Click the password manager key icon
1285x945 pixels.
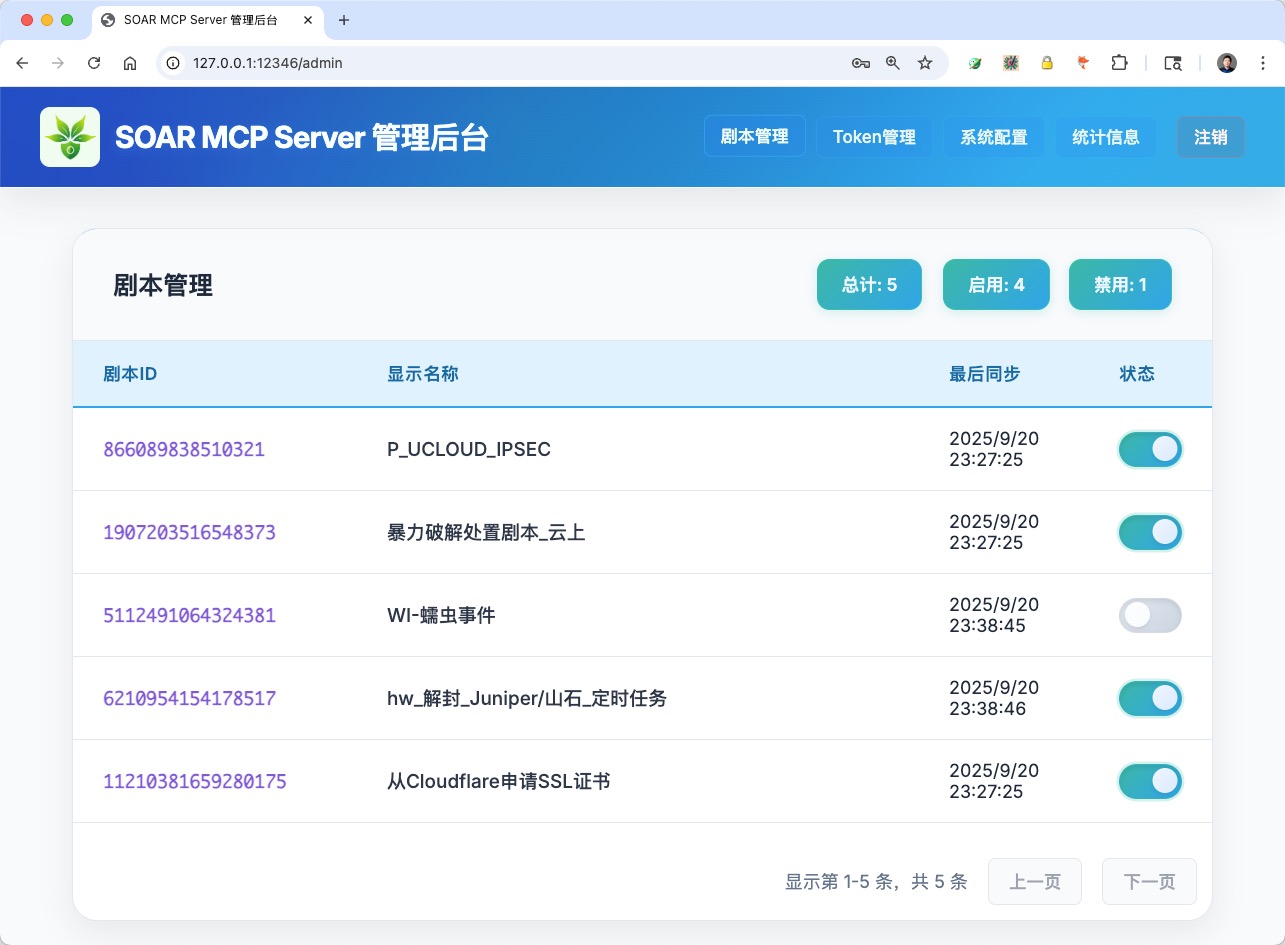(860, 62)
